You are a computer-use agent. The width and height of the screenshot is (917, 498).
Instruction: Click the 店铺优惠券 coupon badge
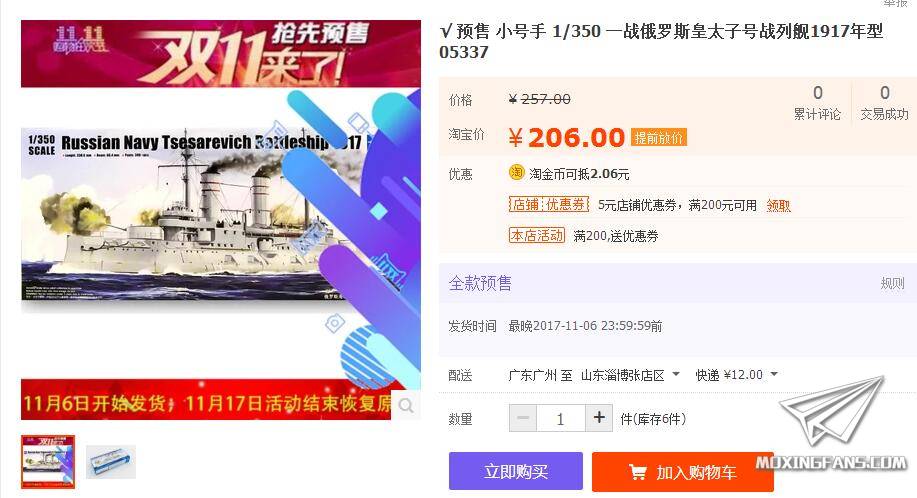pyautogui.click(x=549, y=205)
